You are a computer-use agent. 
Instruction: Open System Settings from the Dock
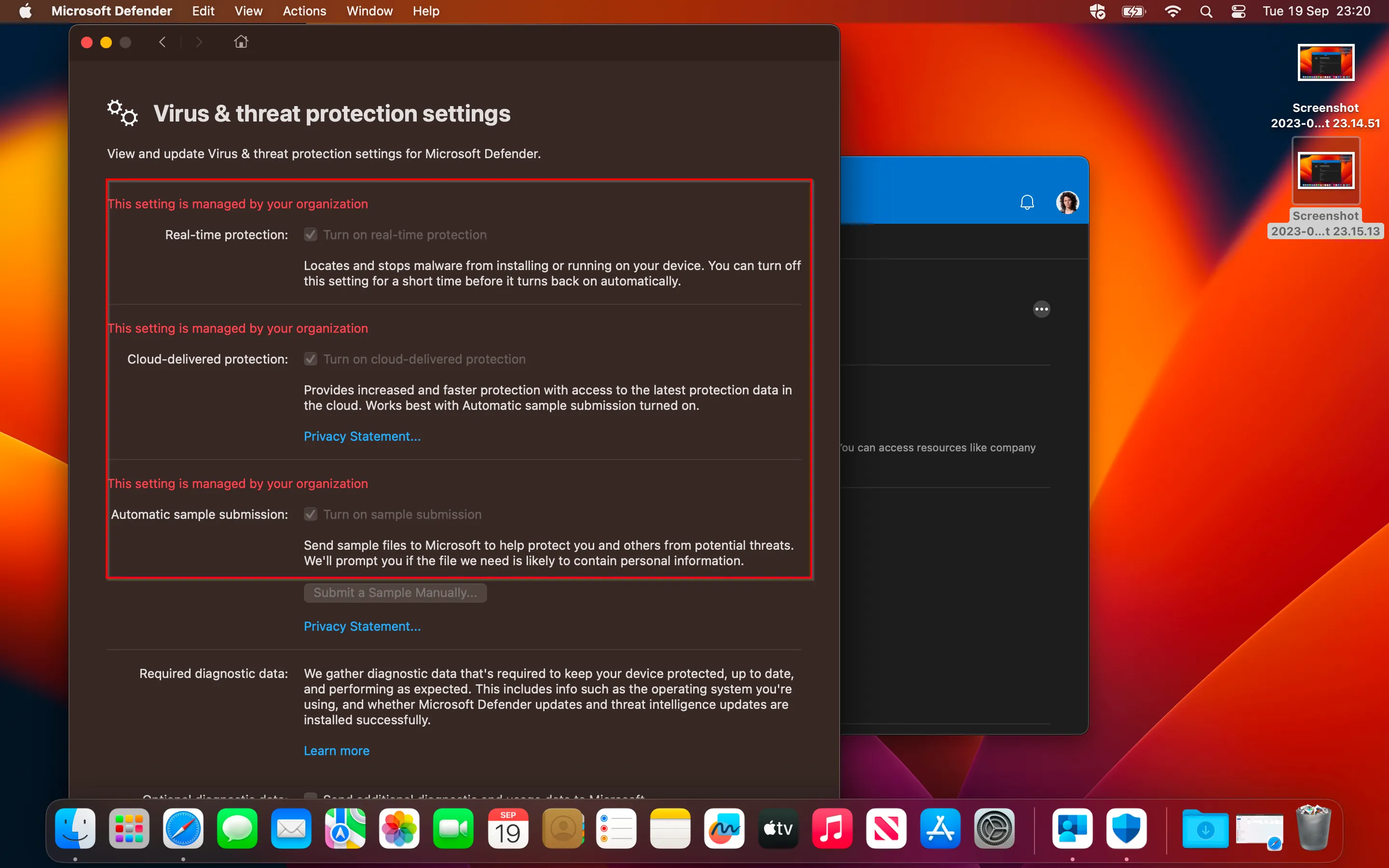point(994,828)
